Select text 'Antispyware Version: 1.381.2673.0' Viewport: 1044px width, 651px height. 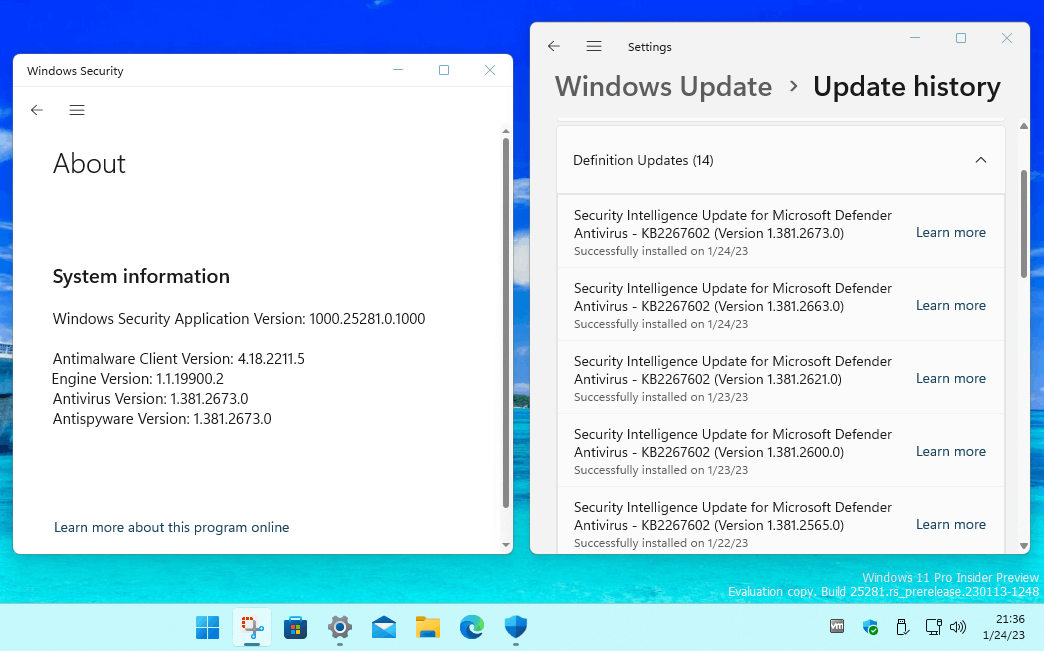point(162,419)
